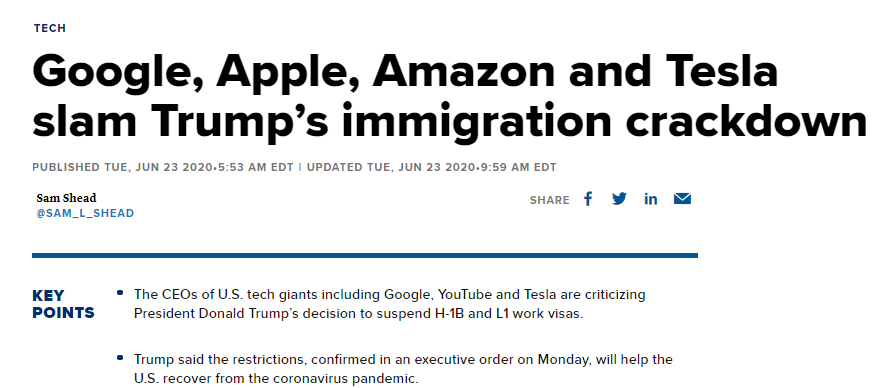Viewport: 883px width, 388px height.
Task: Visit the @SAM_L_SHEAD Twitter handle
Action: 85,213
